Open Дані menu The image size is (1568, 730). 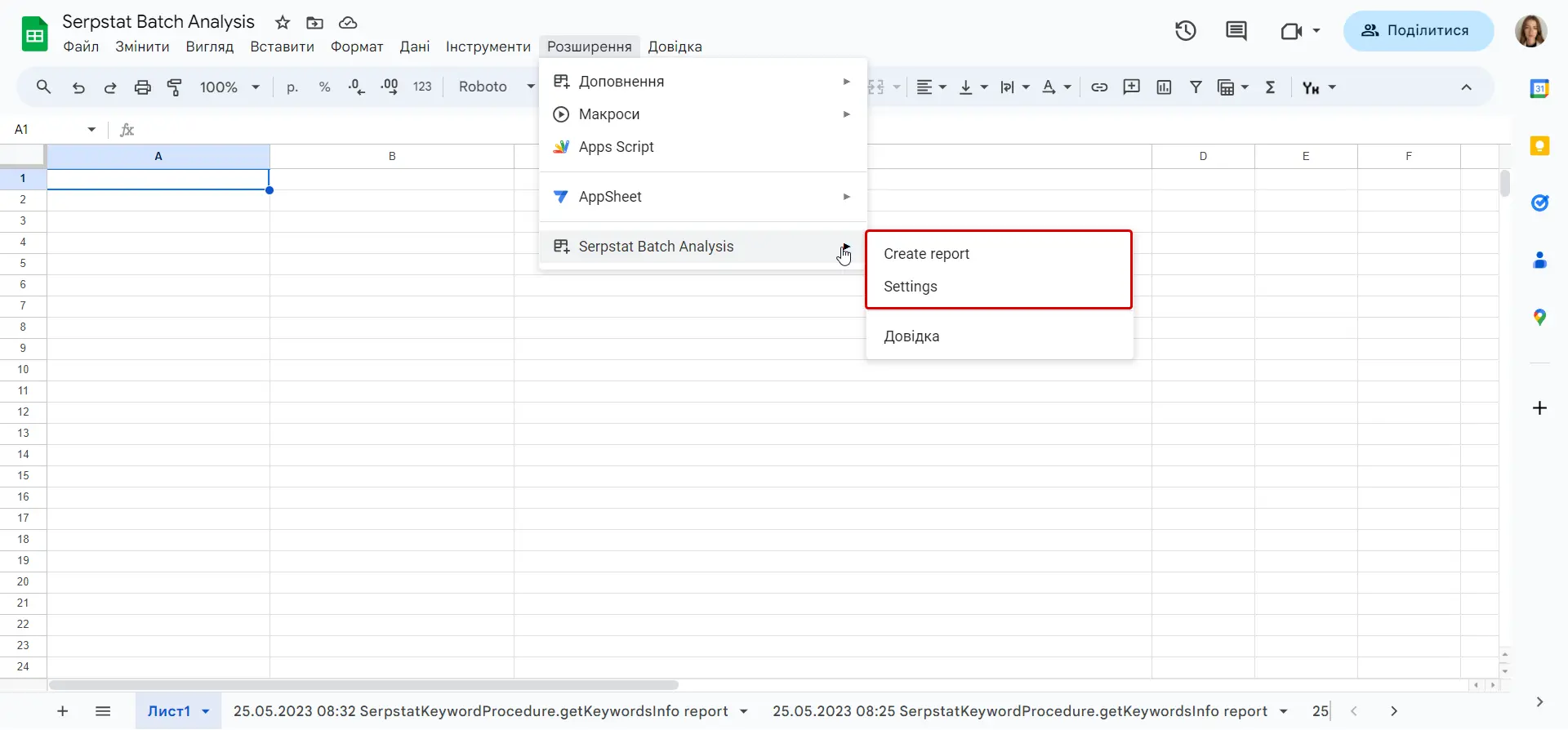[x=415, y=47]
